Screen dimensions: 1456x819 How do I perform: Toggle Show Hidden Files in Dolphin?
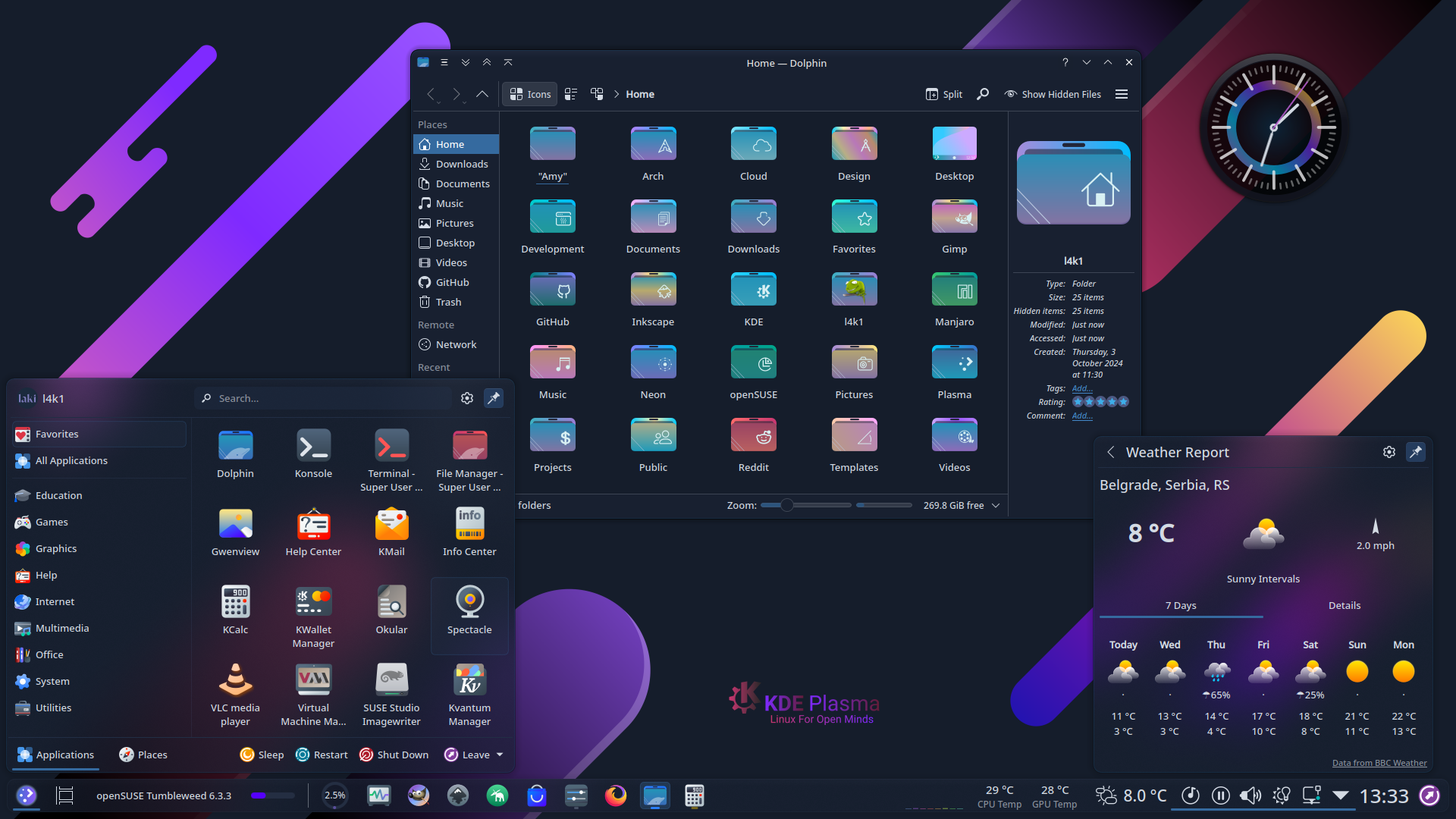(x=1053, y=94)
